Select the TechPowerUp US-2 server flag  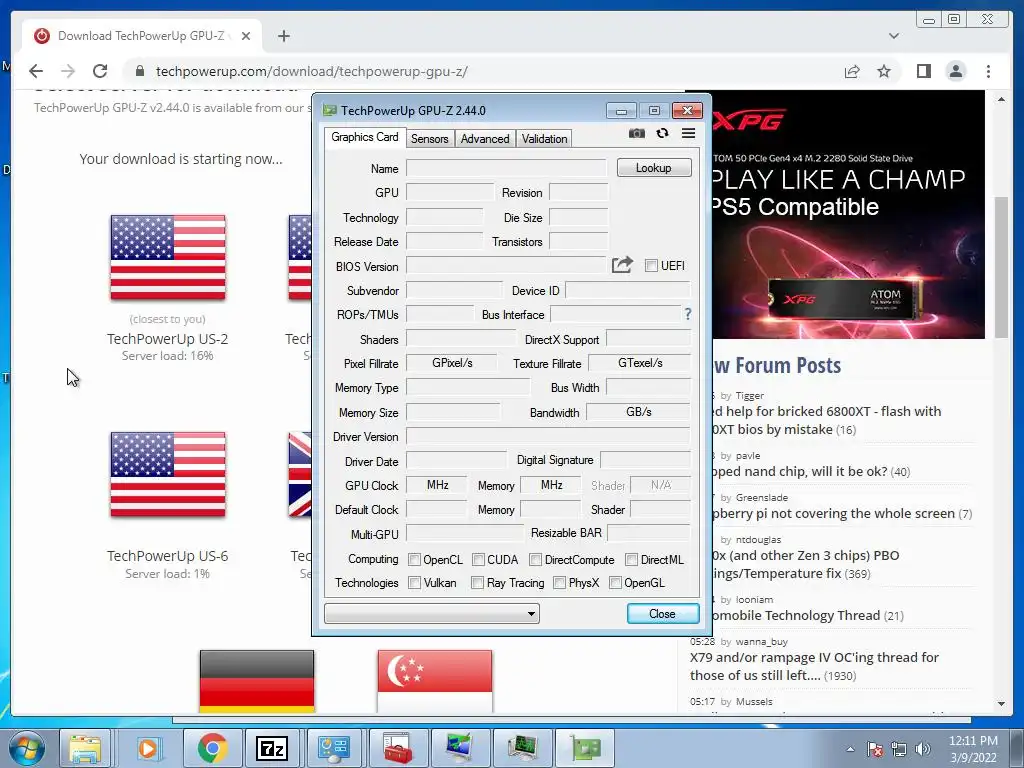pos(168,257)
